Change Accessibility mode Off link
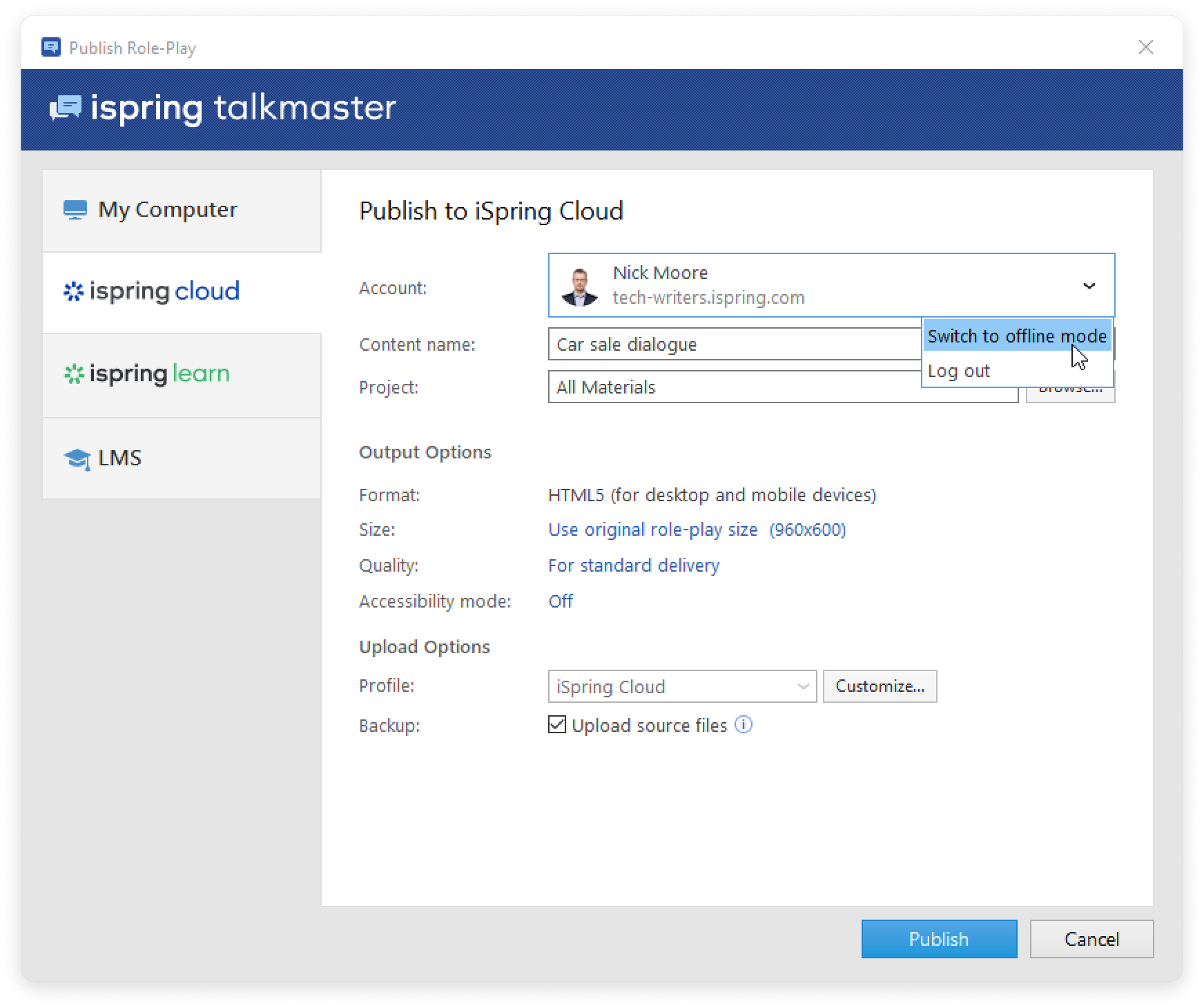The width and height of the screenshot is (1204, 1008). point(561,601)
